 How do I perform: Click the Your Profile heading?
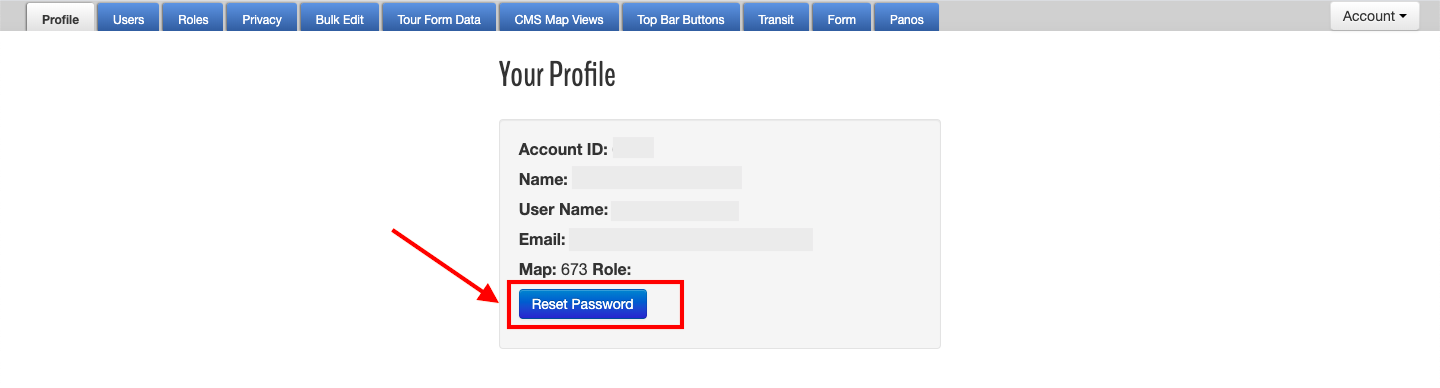[x=557, y=75]
